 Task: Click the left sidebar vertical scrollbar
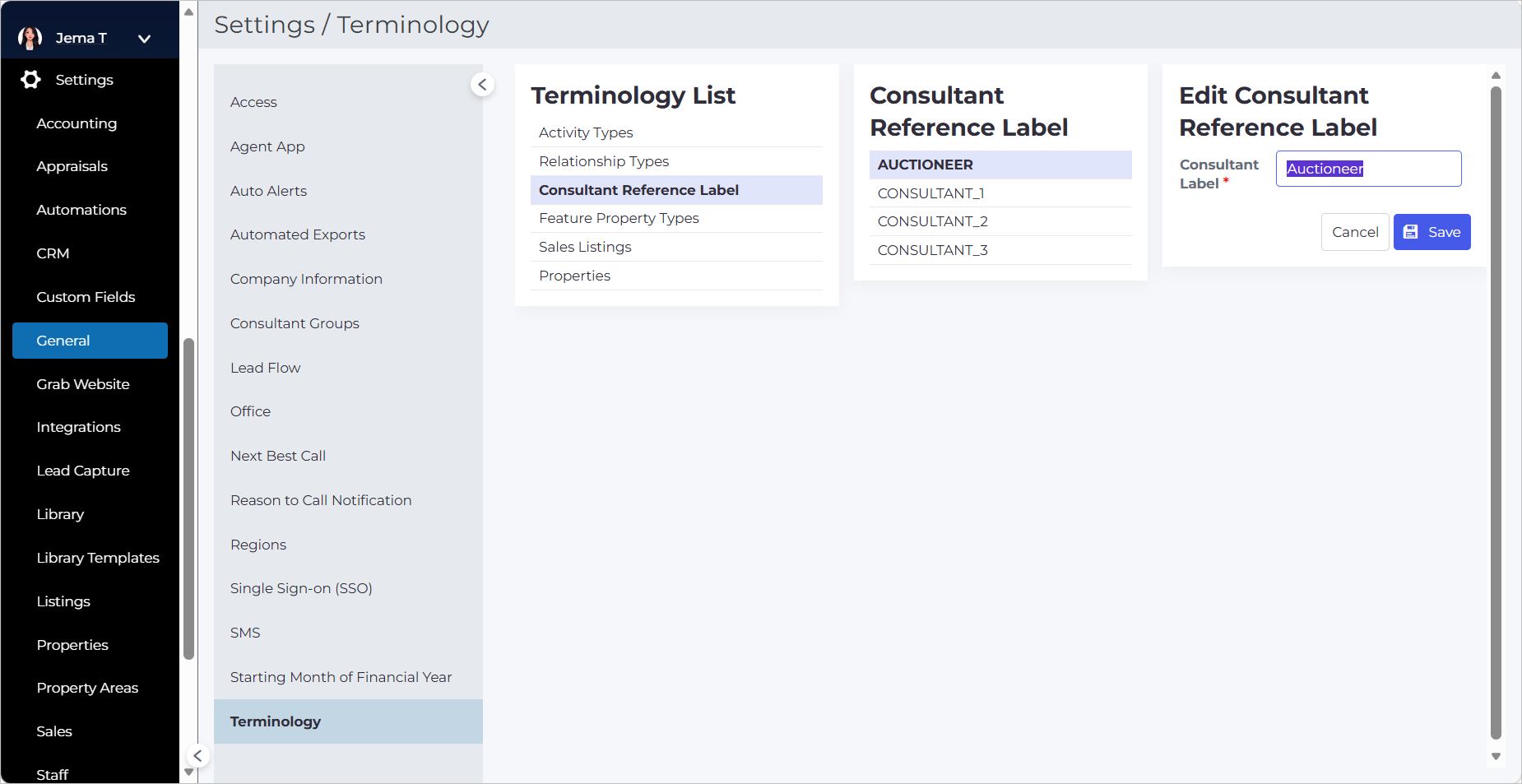tap(189, 499)
